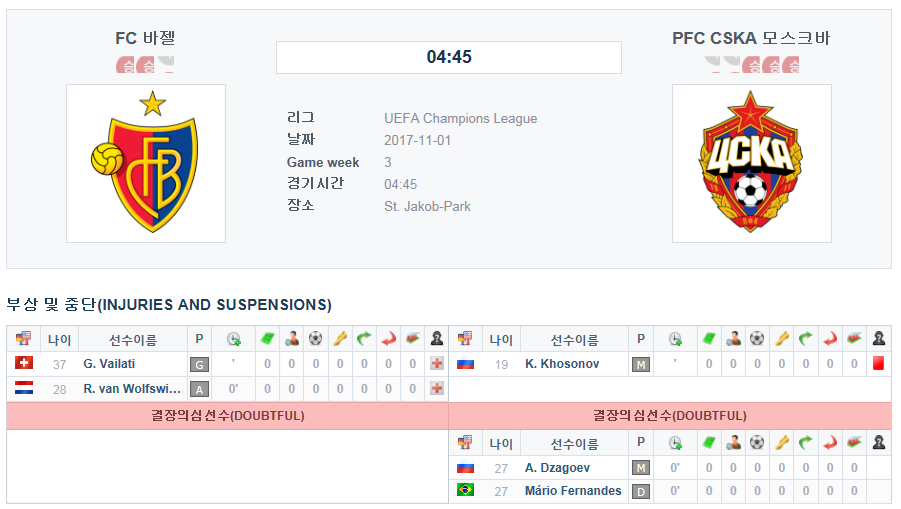The image size is (901, 509).
Task: Click red card icon in Khosonov row
Action: pos(878,363)
